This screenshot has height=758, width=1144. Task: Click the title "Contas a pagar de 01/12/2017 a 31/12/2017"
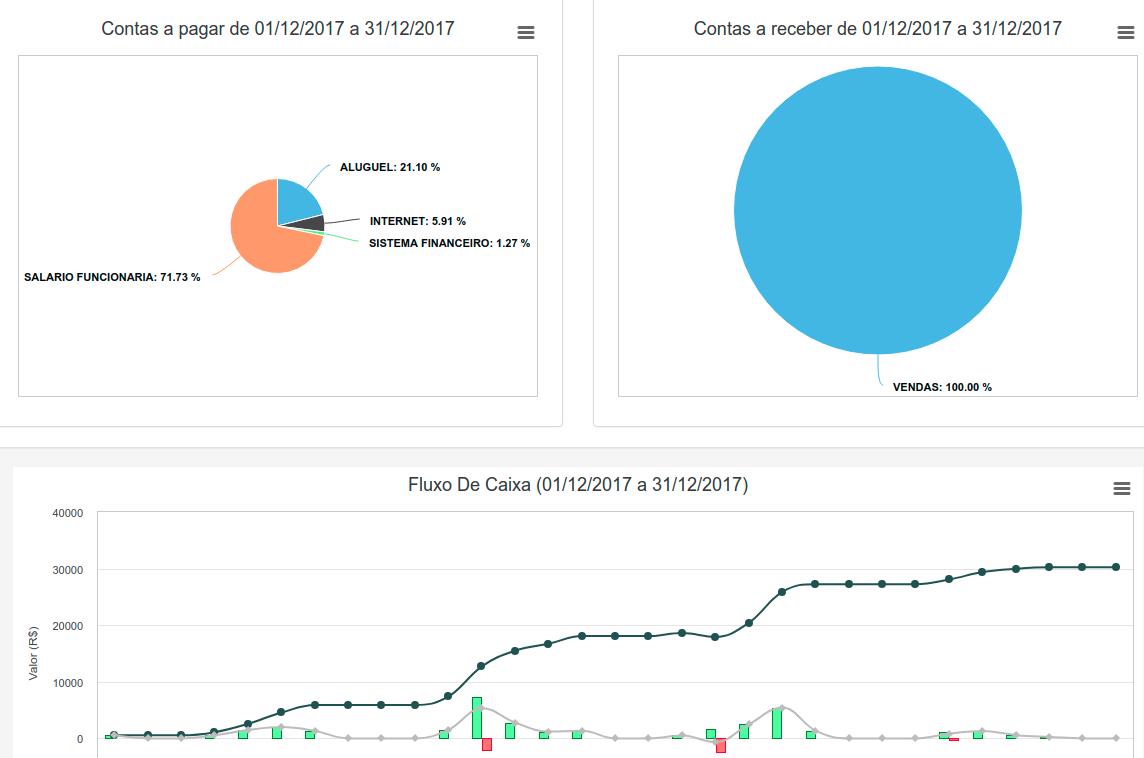(277, 28)
